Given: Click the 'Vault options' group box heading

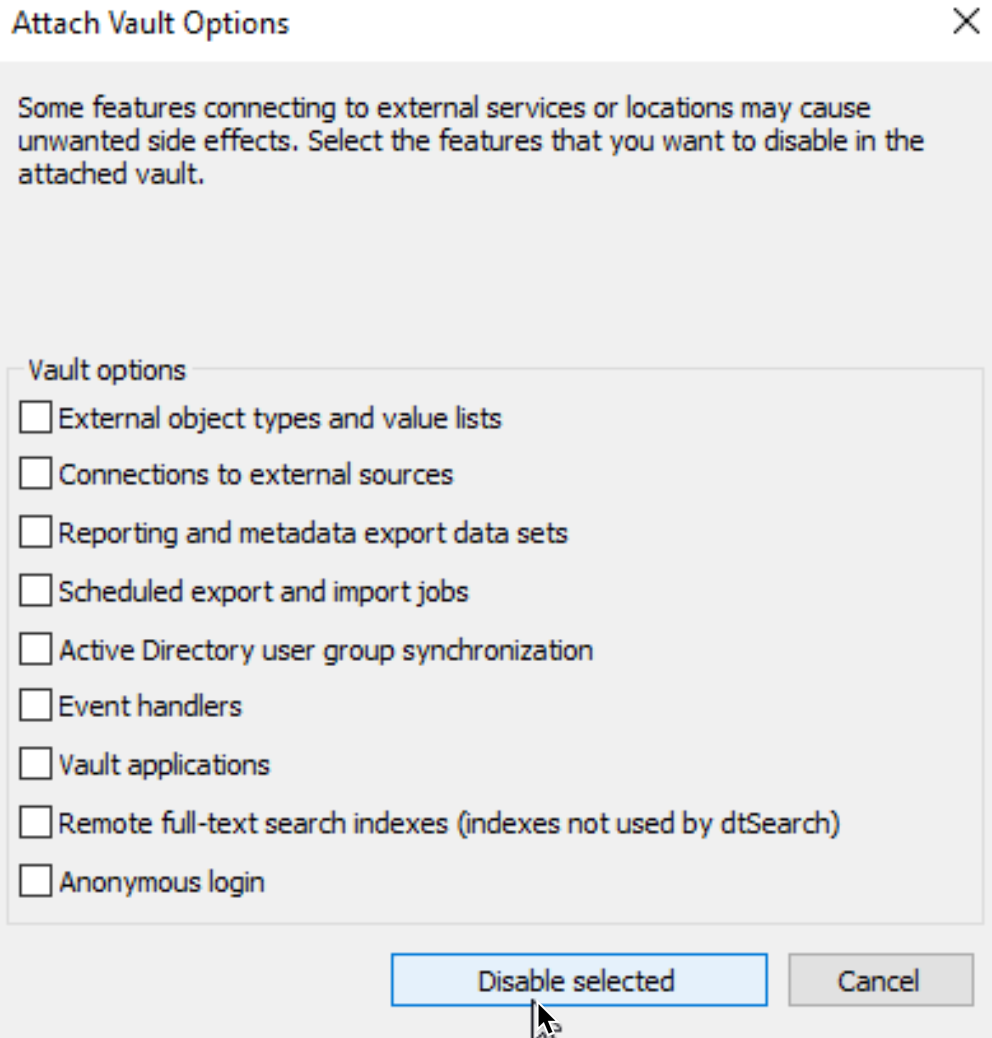Looking at the screenshot, I should tap(107, 371).
